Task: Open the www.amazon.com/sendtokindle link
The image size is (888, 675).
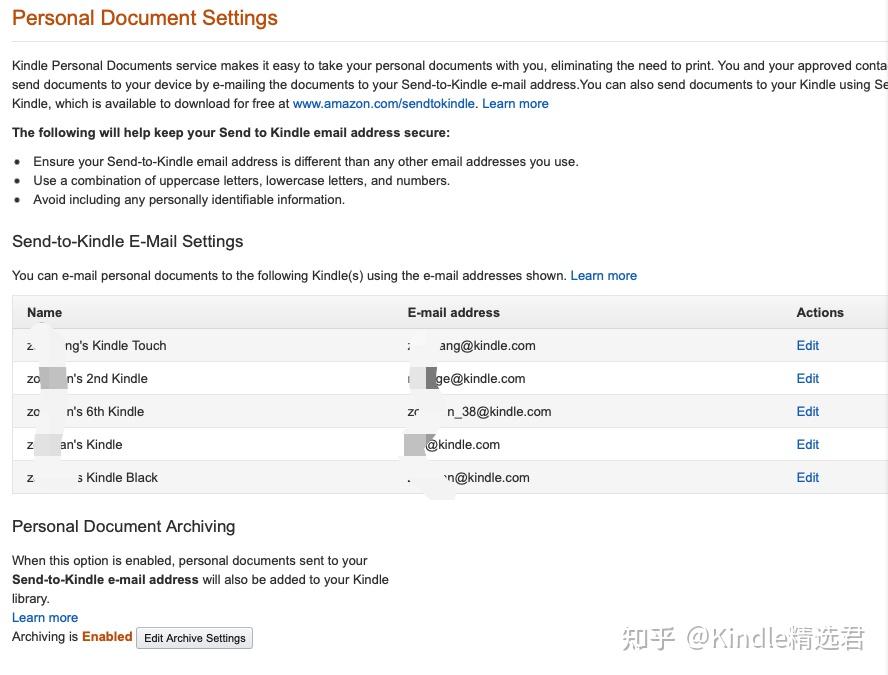Action: tap(383, 104)
